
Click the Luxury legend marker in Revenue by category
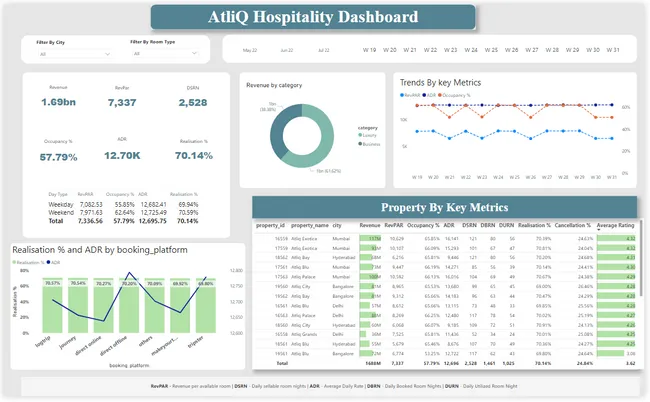[360, 135]
